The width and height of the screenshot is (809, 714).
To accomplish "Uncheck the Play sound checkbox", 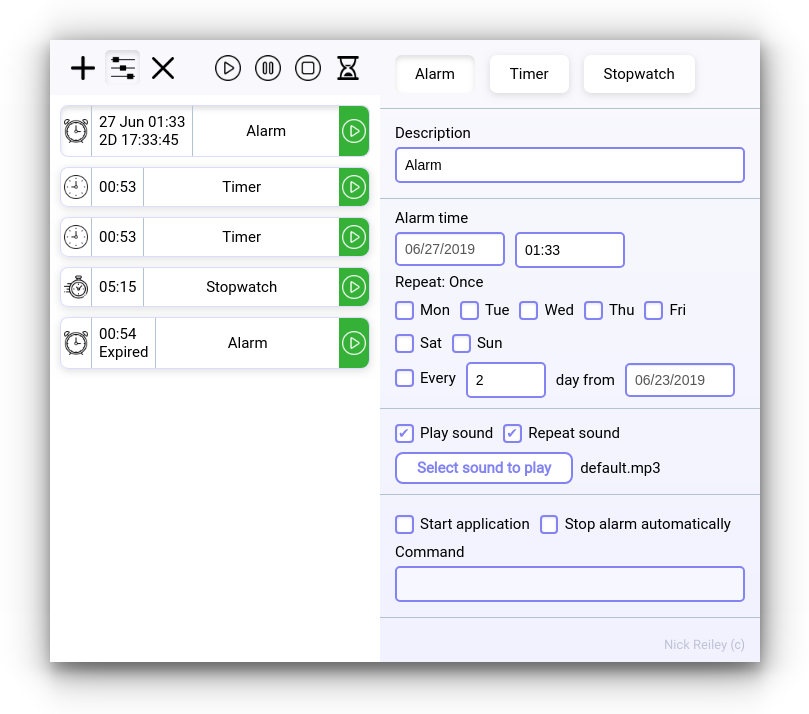I will pyautogui.click(x=405, y=433).
